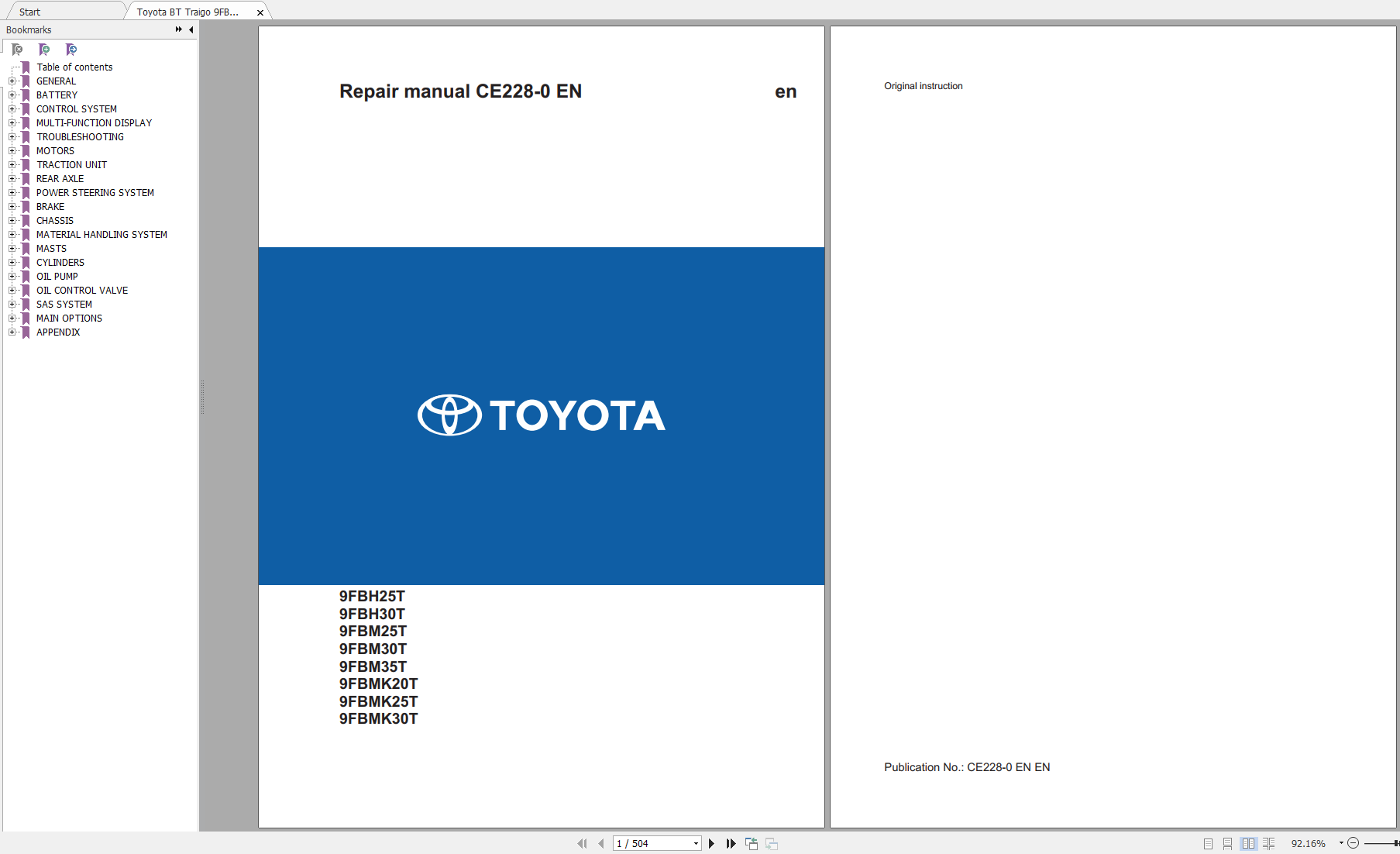The width and height of the screenshot is (1400, 854).
Task: Click the bookmark icon beside SAS SYSTEM
Action: 26,305
